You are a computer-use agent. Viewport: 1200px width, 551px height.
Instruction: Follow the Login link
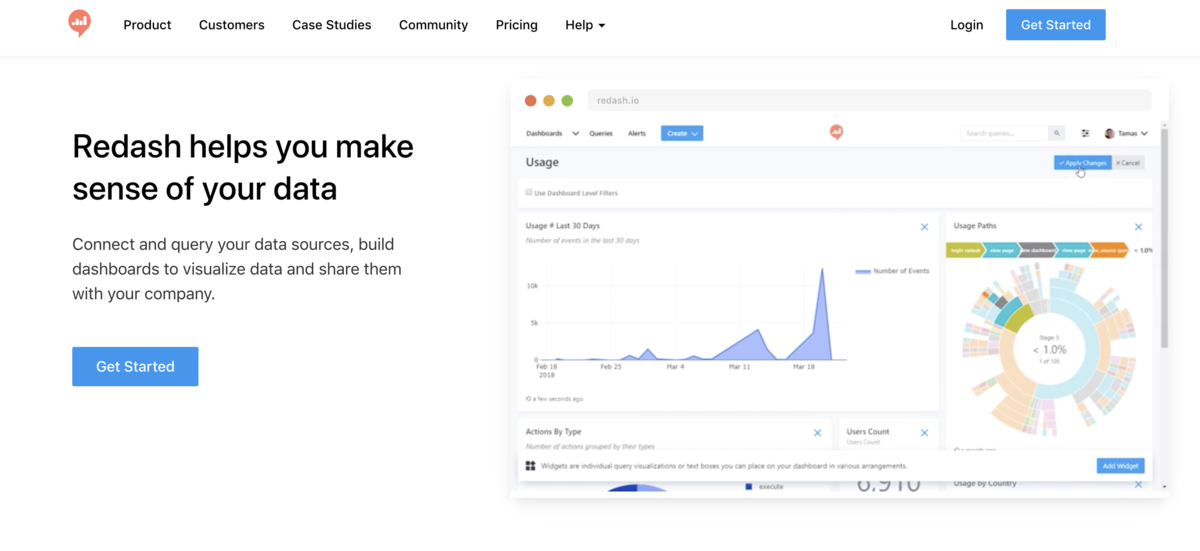click(x=966, y=25)
